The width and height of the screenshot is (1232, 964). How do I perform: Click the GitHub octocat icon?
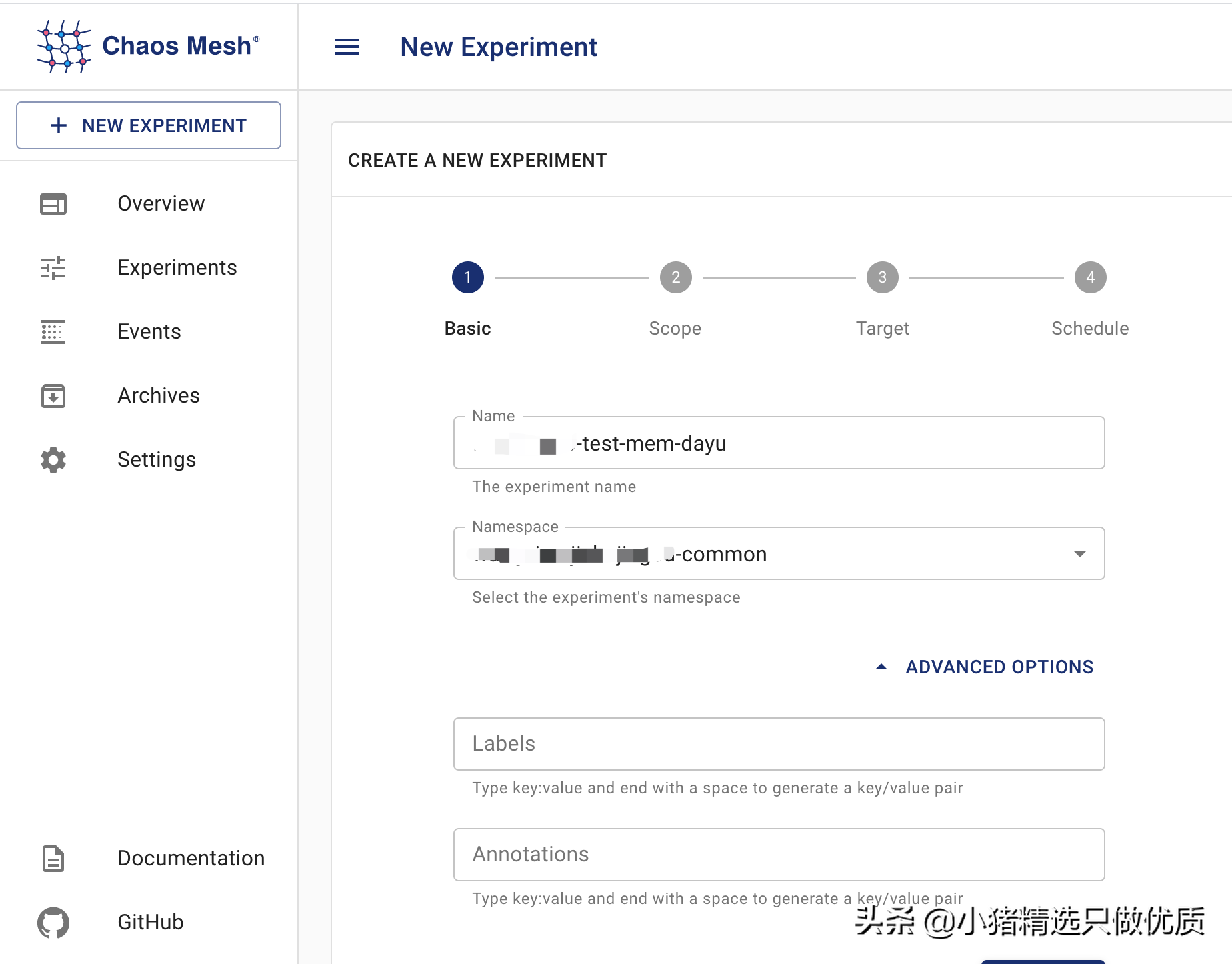click(53, 923)
